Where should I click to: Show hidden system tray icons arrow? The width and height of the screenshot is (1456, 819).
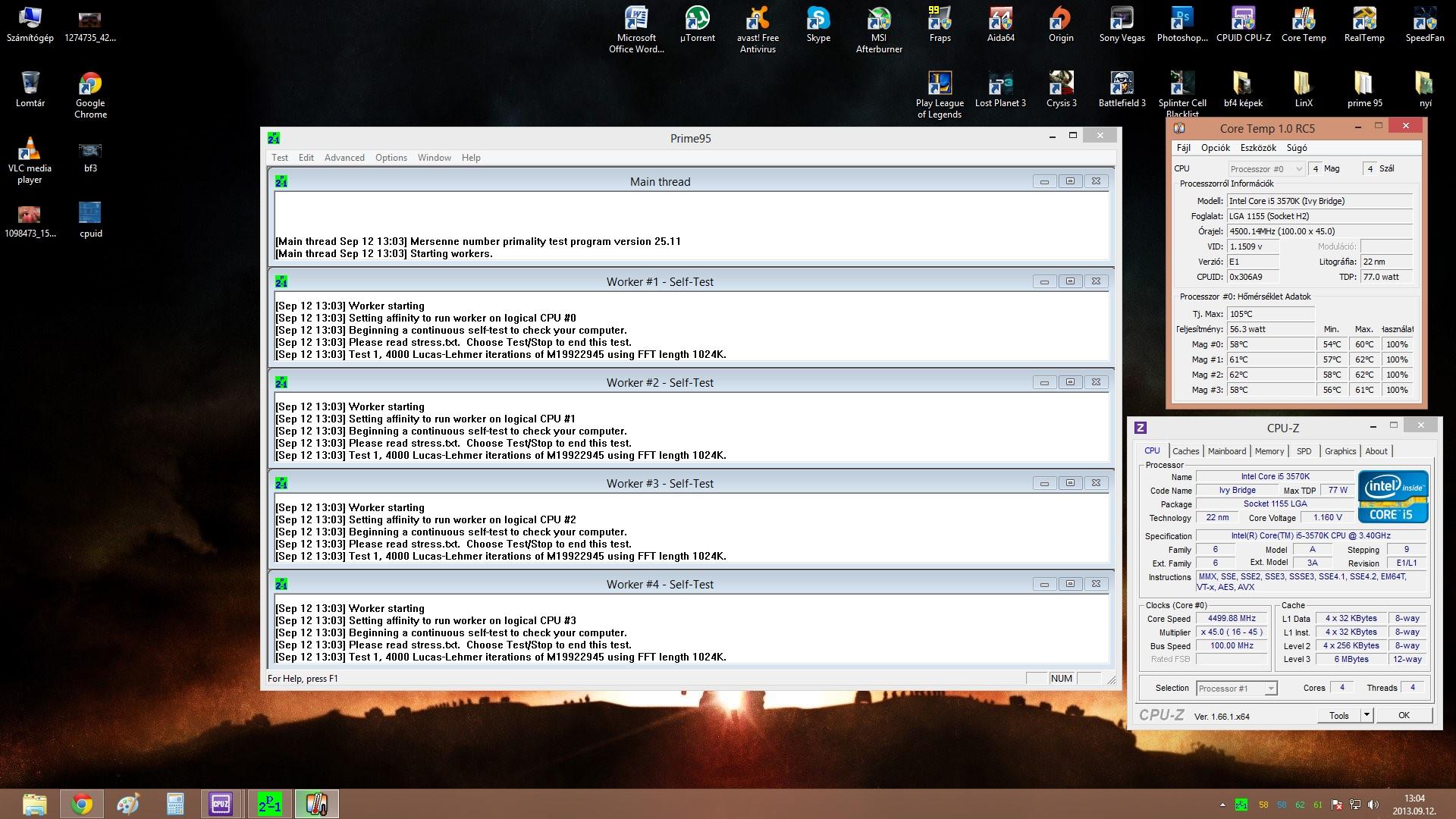click(1222, 805)
